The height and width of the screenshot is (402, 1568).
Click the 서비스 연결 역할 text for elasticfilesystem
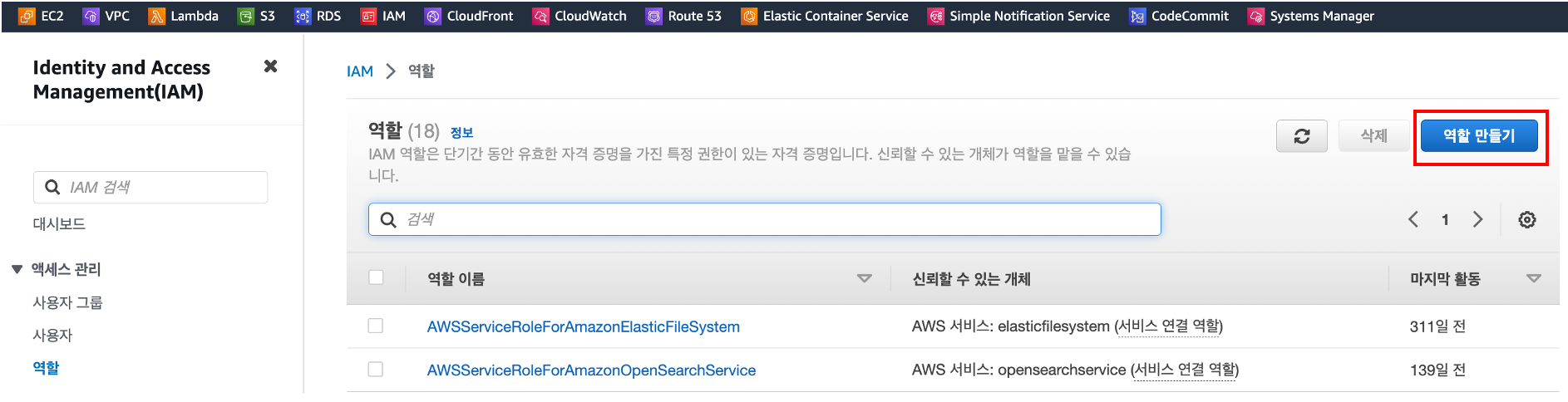[x=1168, y=326]
